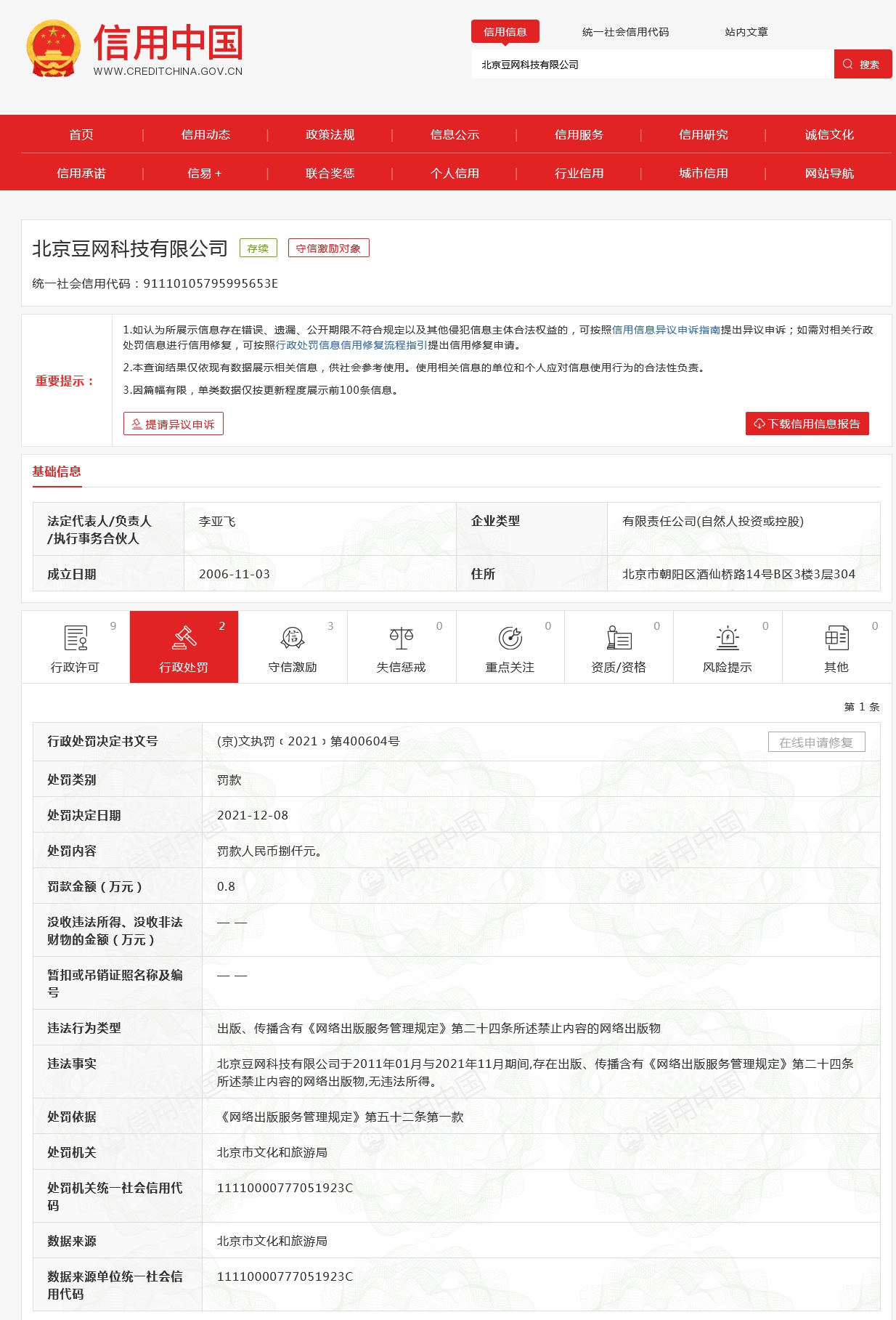Viewport: 896px width, 1320px height.
Task: Open the 政策法规 navigation item
Action: pos(330,134)
